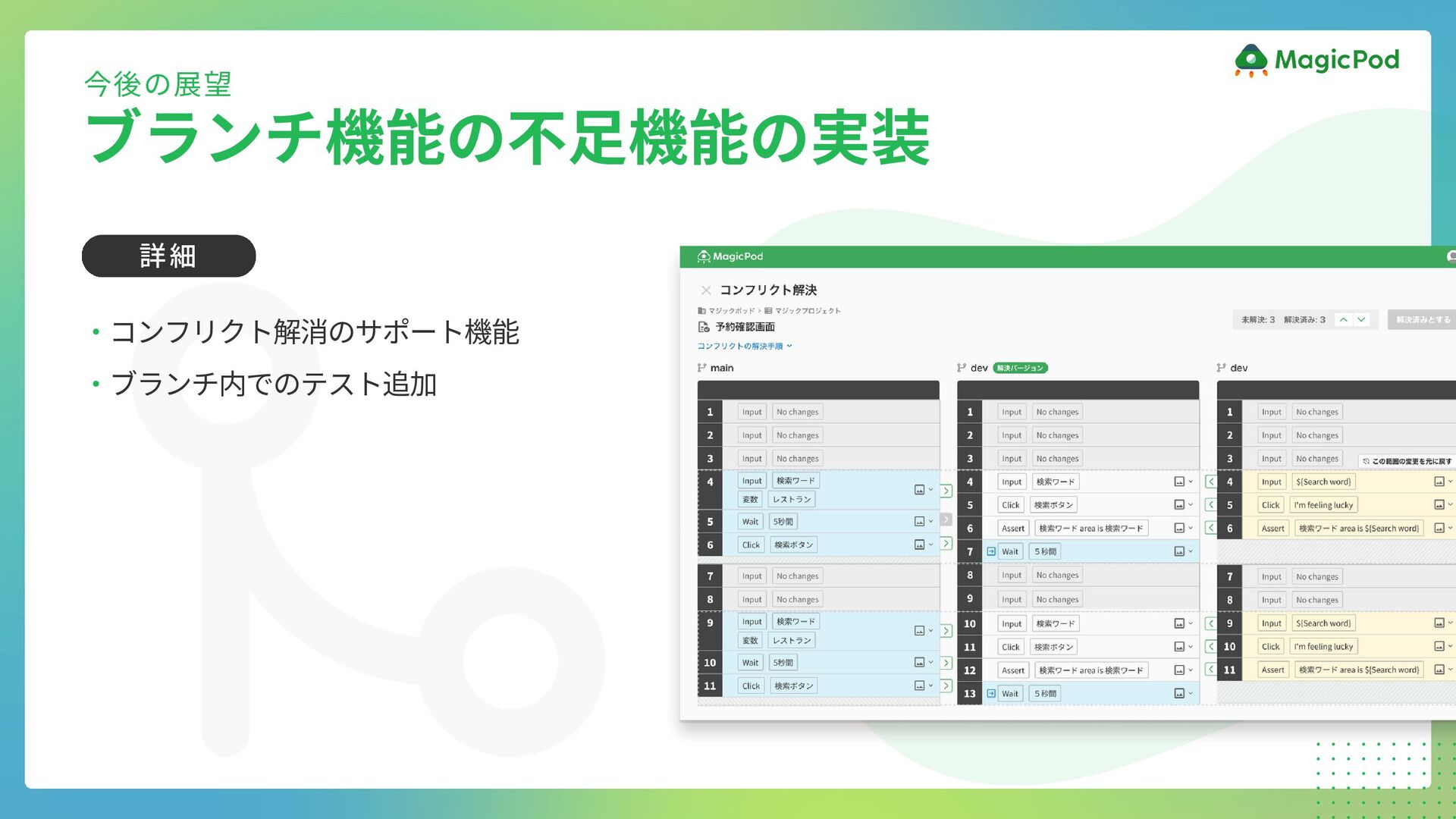Click この範囲の変更を元に戻す revert button

pyautogui.click(x=1407, y=461)
